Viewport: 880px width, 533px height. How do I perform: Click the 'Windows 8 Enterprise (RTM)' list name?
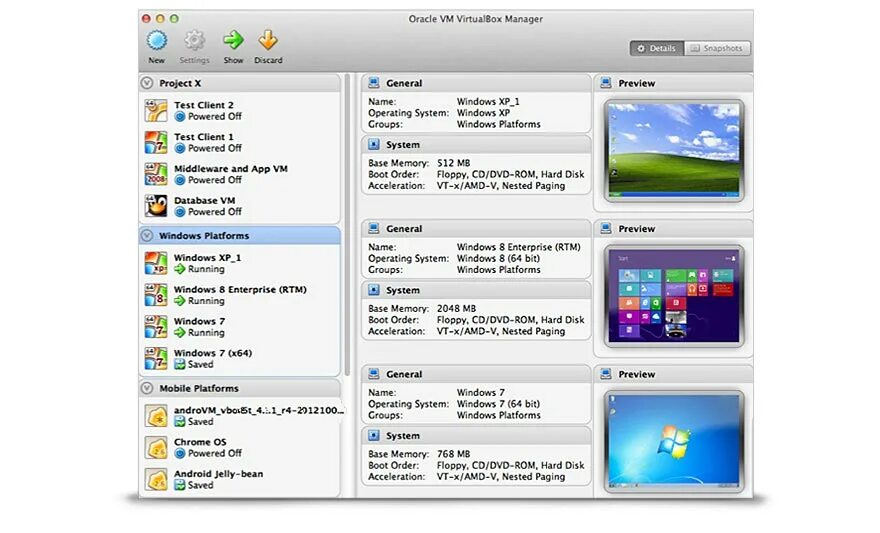click(240, 290)
